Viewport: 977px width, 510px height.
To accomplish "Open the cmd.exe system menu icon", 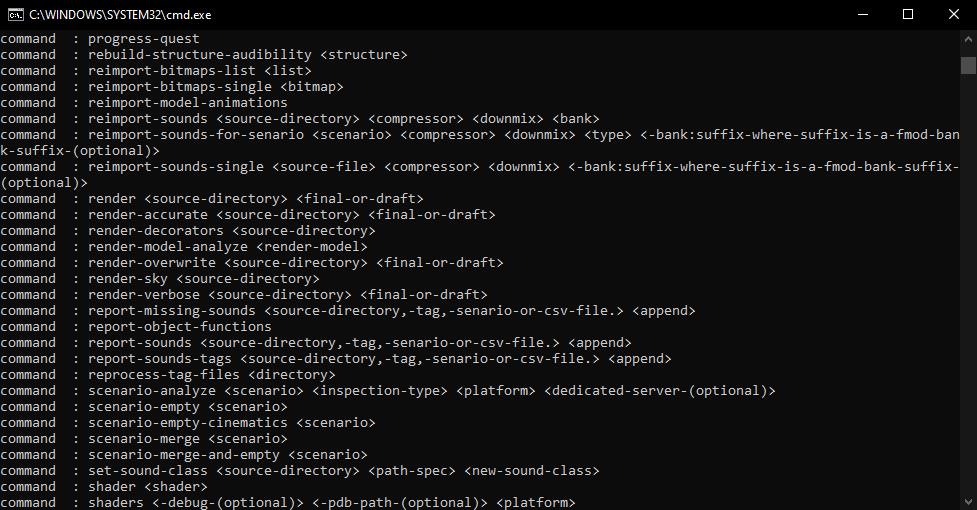I will (15, 14).
